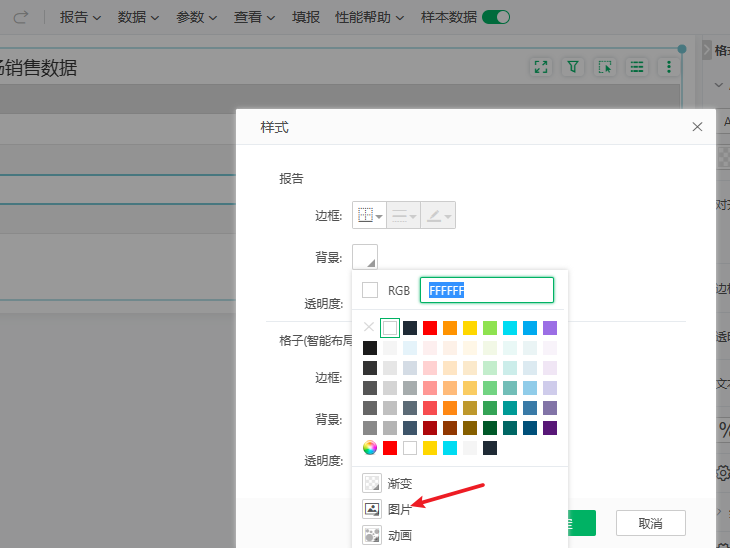Close the 样式 dialog
The height and width of the screenshot is (548, 730).
pos(697,127)
